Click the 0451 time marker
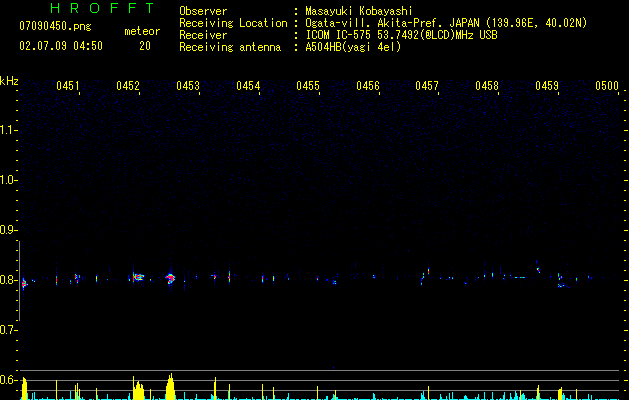Viewport: 629px width, 400px height. (67, 86)
